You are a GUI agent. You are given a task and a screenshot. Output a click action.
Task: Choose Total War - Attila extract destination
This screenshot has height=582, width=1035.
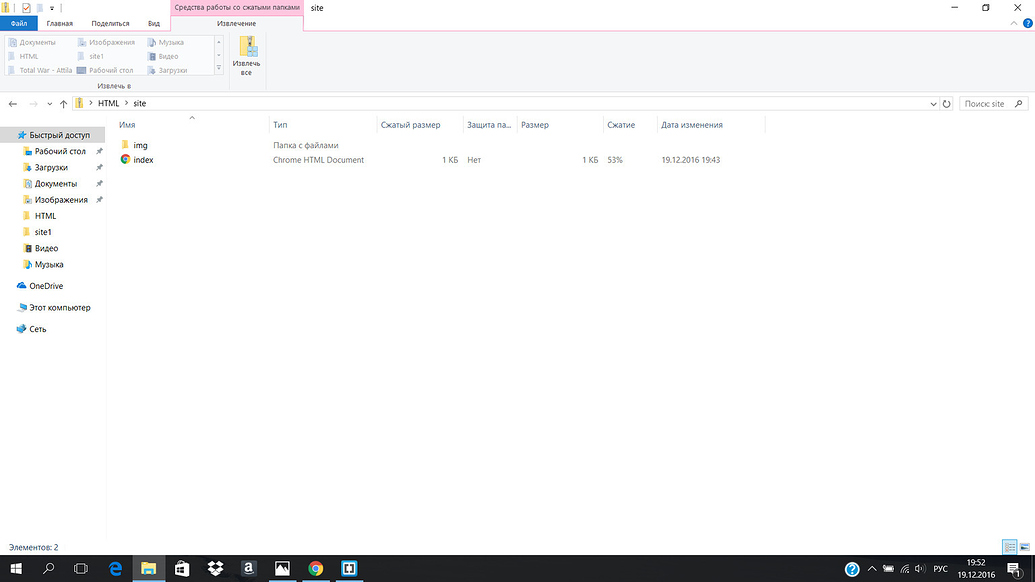click(x=40, y=70)
